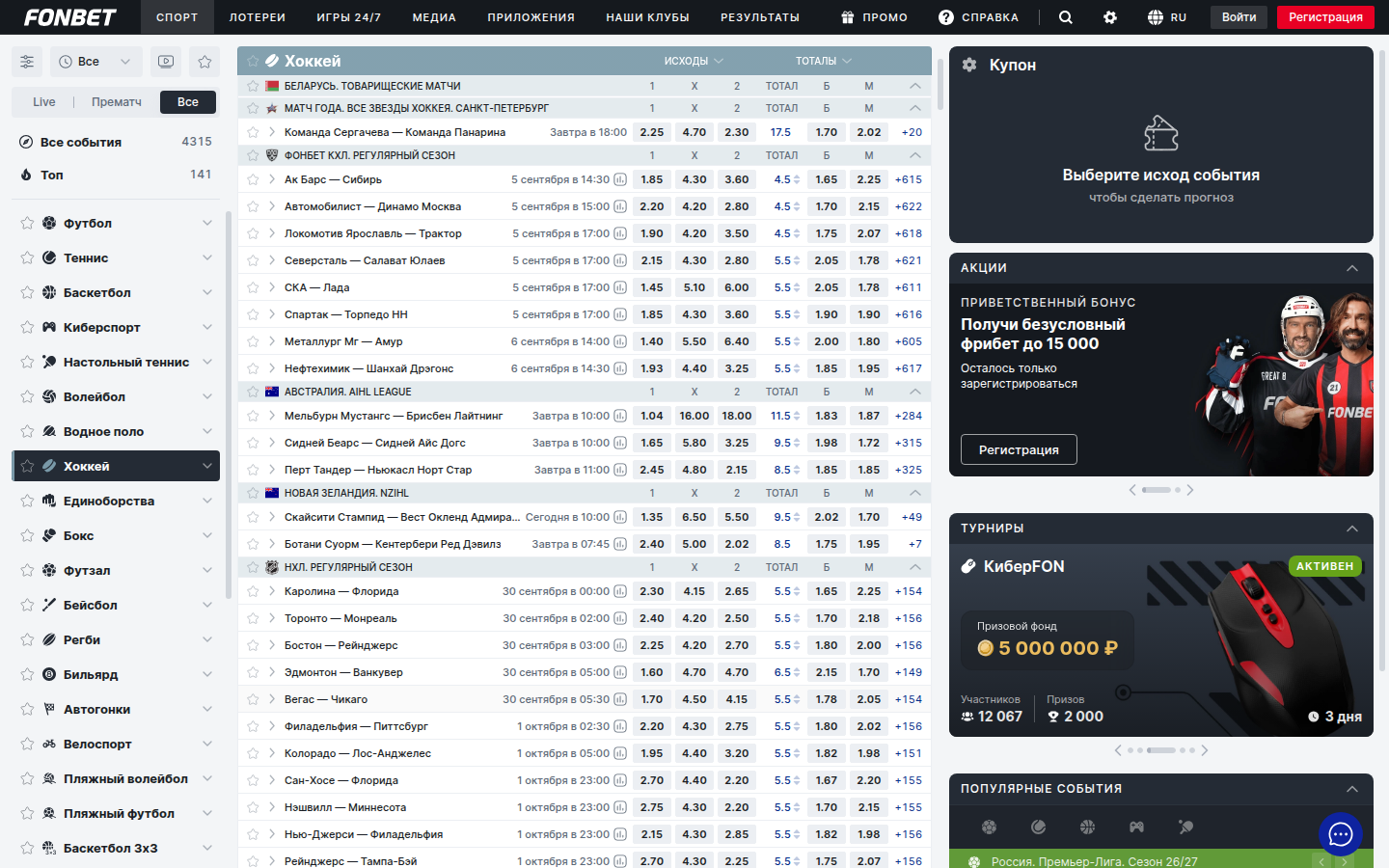Expand the Киберспорт sport list chevron
This screenshot has width=1389, height=868.
(207, 328)
